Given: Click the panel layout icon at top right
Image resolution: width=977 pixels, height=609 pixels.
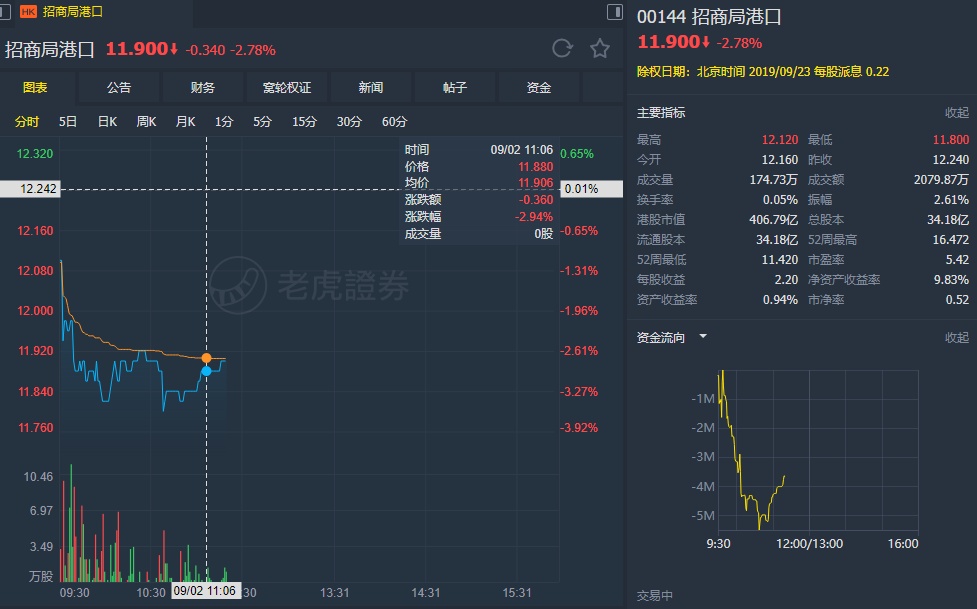Looking at the screenshot, I should tap(614, 12).
